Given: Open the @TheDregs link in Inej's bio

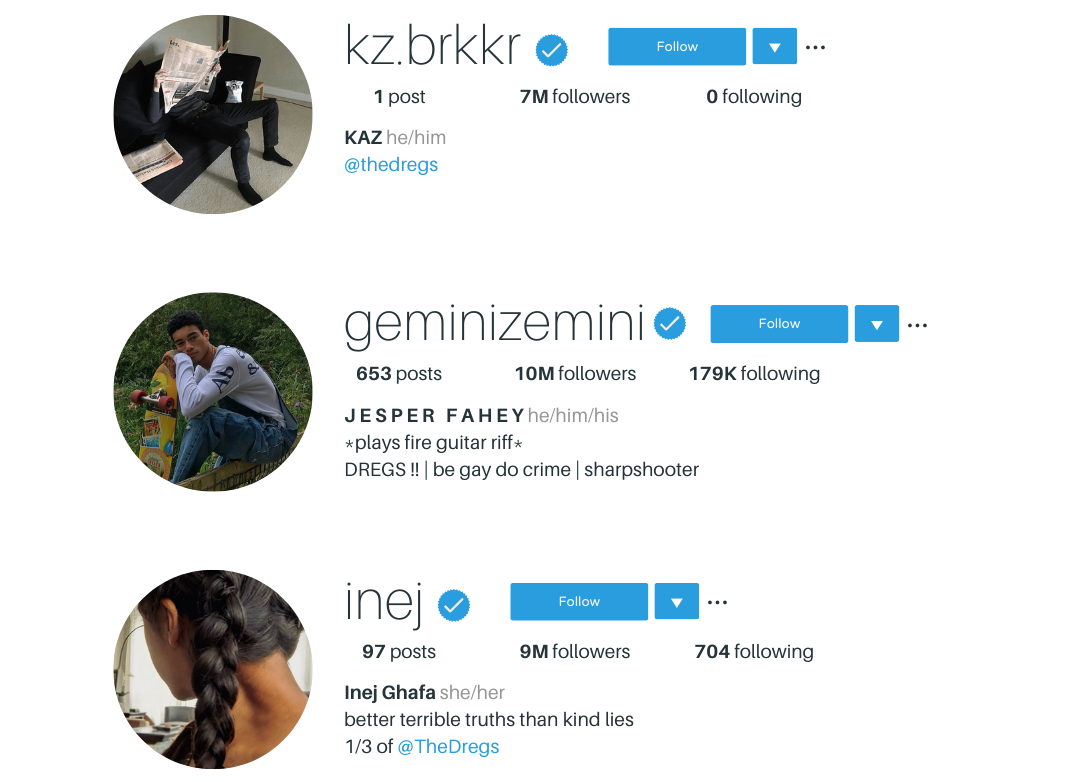Looking at the screenshot, I should pos(448,747).
